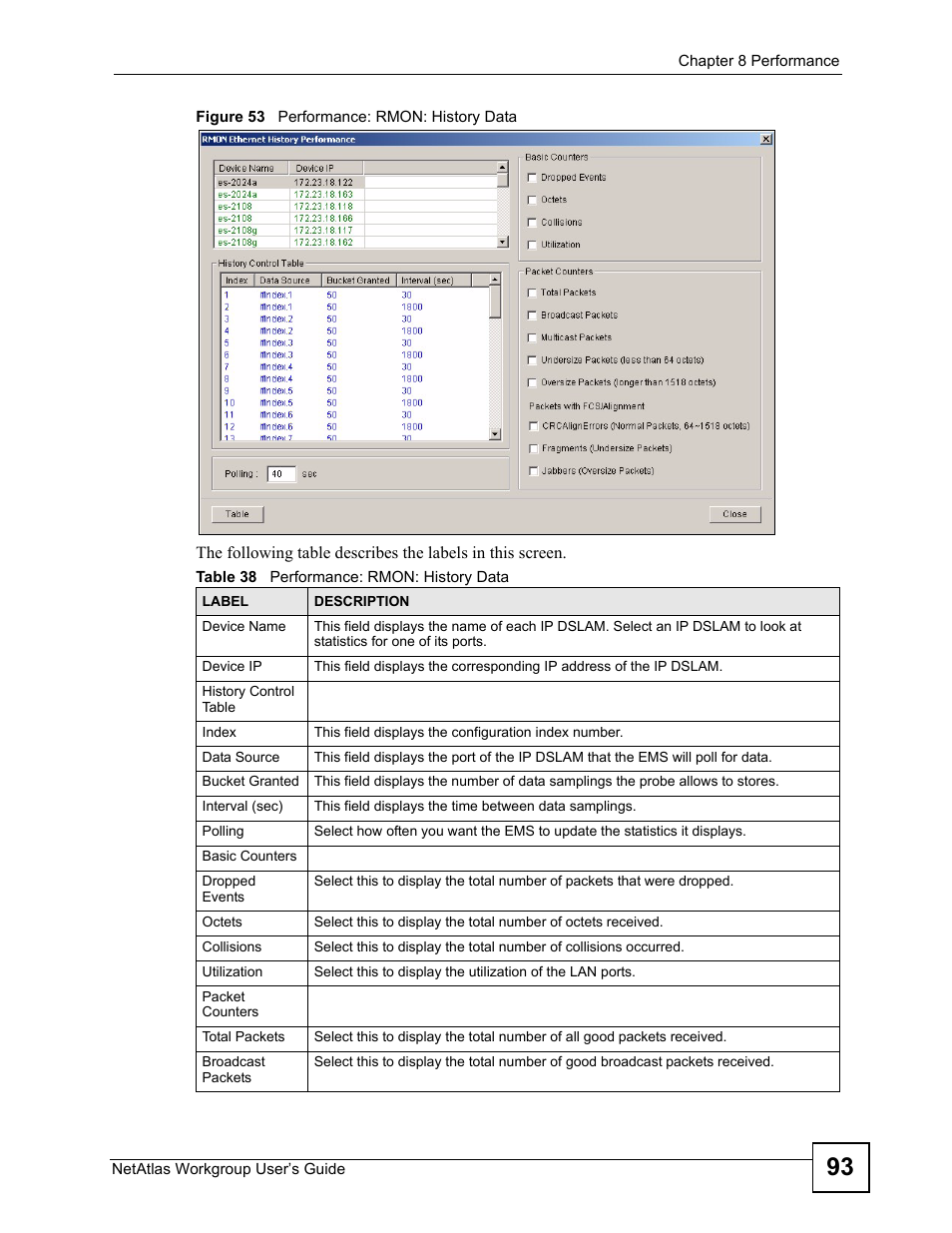Tick Jabbers (Oversize Packets) checkbox

pyautogui.click(x=533, y=471)
